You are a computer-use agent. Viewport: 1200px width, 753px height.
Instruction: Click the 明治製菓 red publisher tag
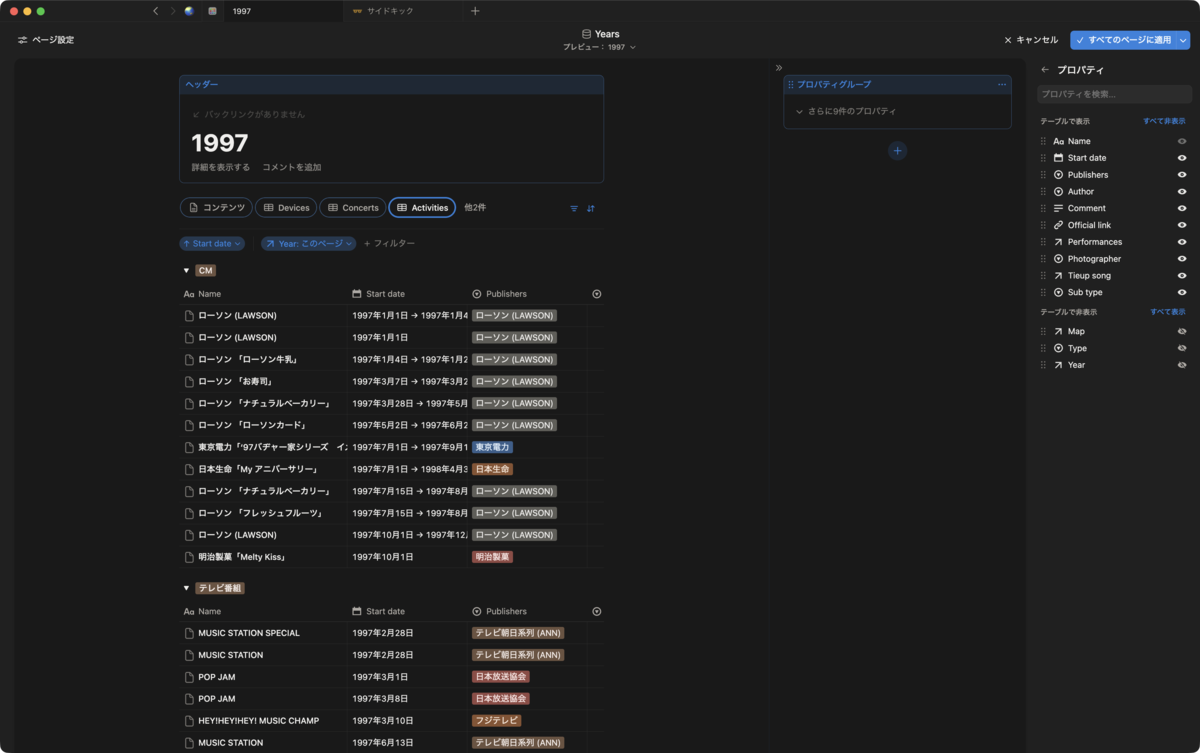pos(492,557)
